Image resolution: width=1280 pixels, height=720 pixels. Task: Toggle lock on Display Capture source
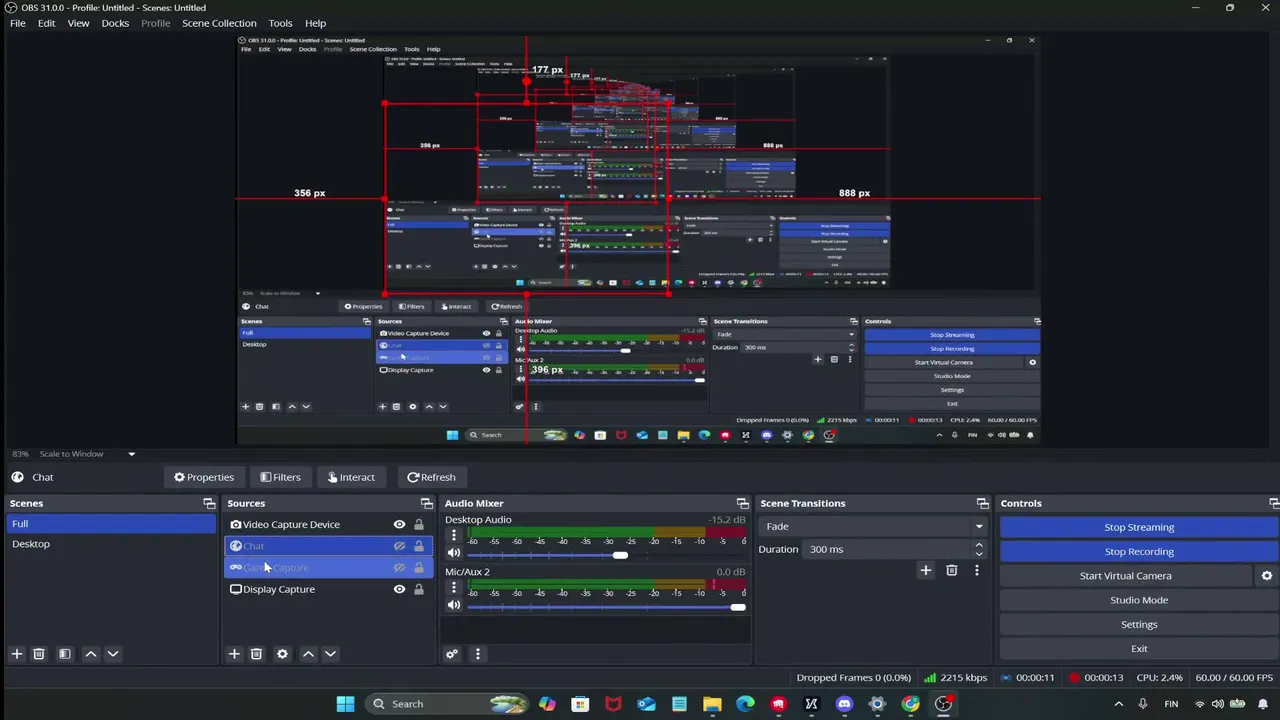point(419,590)
